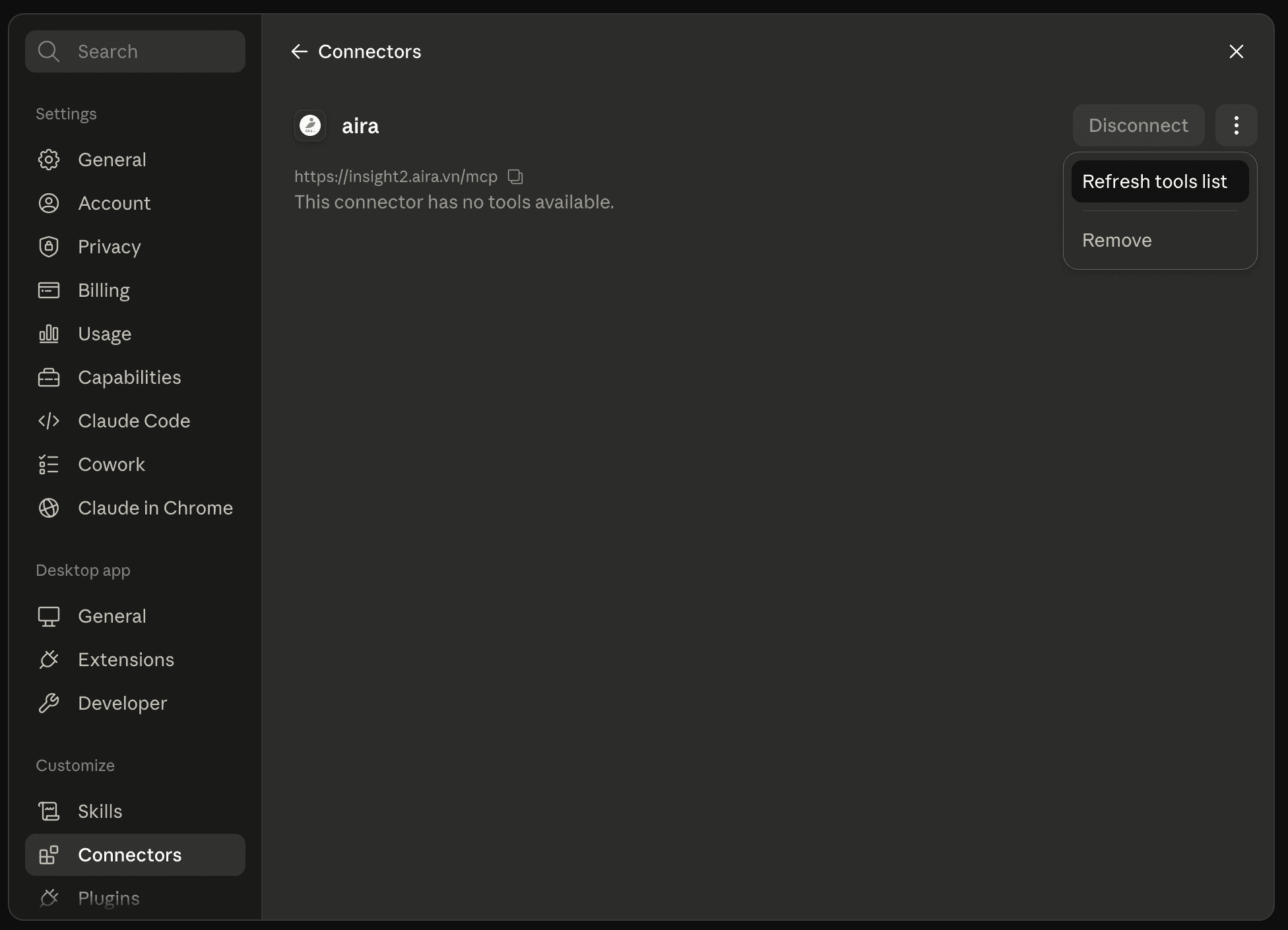
Task: Click the Claude in Chrome globe icon
Action: [49, 508]
